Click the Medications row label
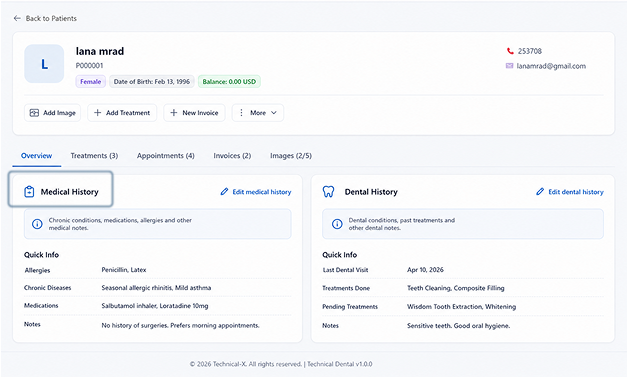Screen dimensions: 627x377 41,306
